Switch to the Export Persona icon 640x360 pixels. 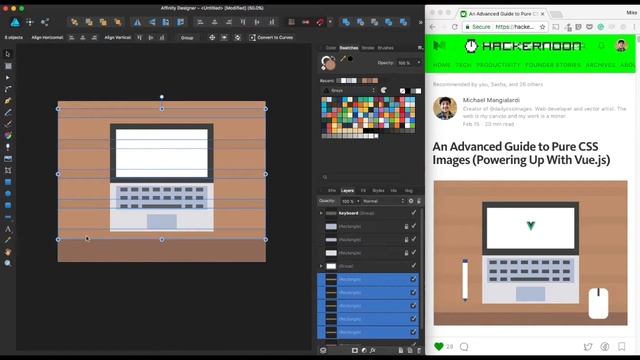pos(44,22)
